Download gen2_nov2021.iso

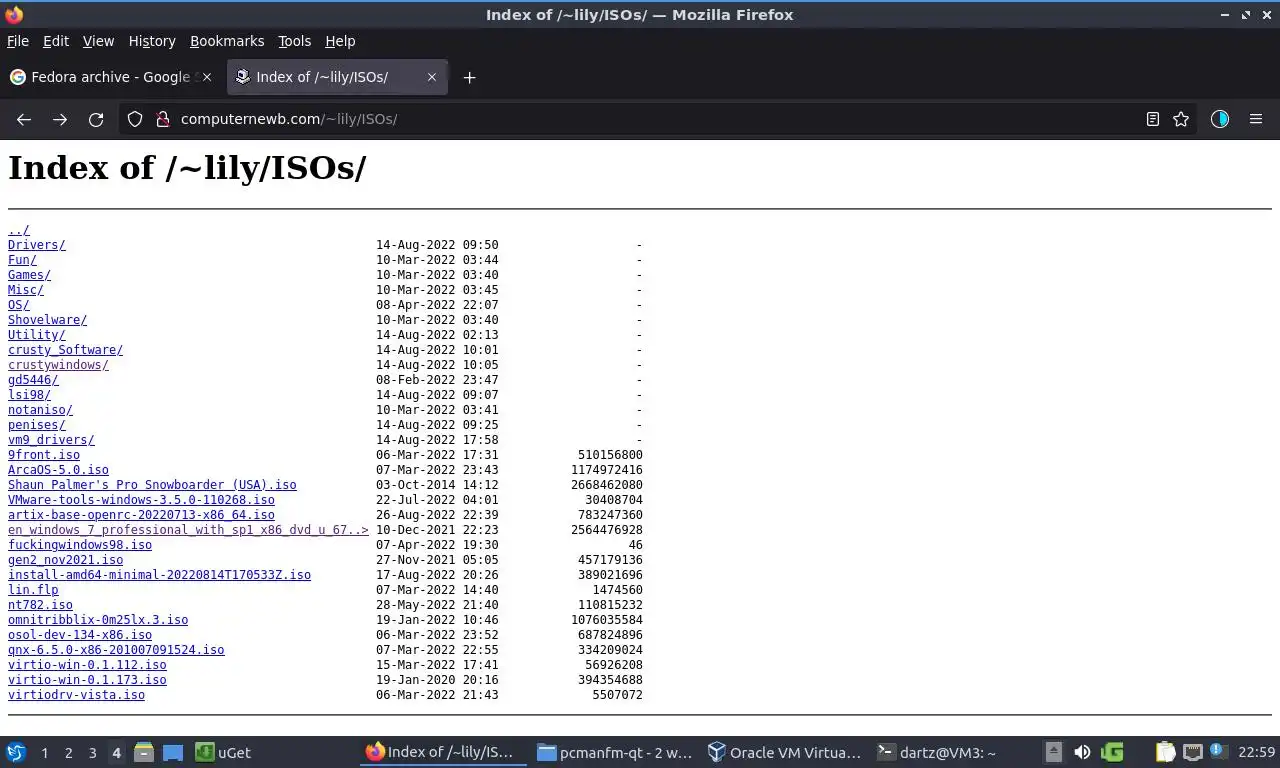(x=66, y=560)
